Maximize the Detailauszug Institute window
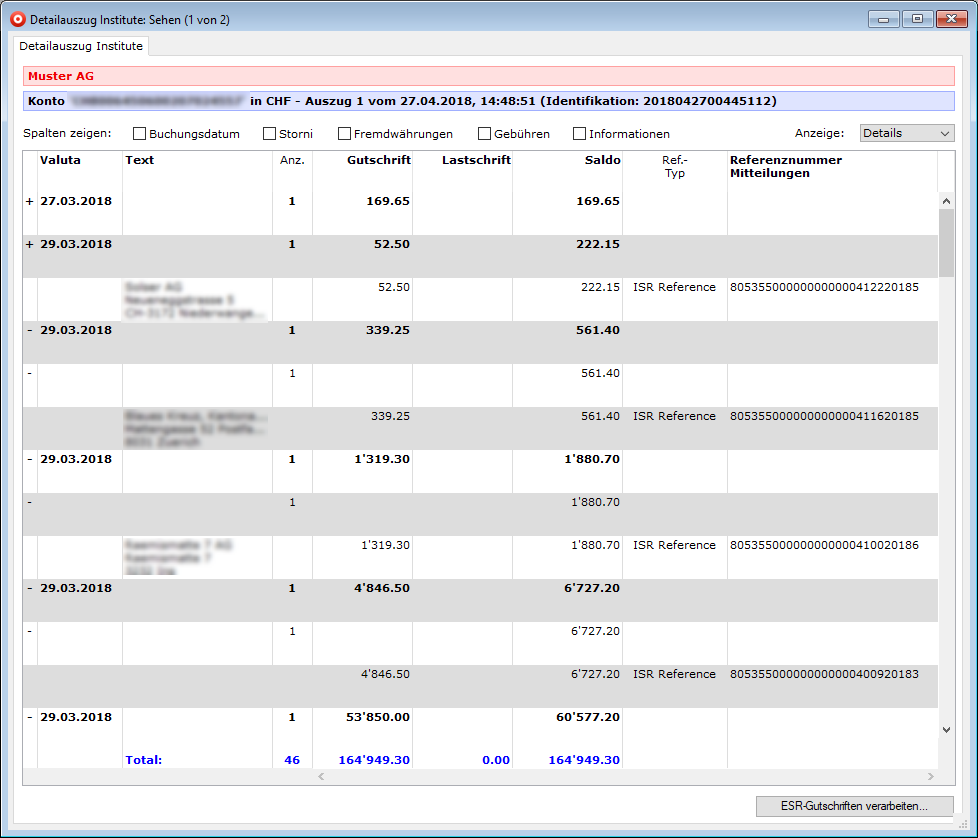The height and width of the screenshot is (838, 978). pos(916,18)
